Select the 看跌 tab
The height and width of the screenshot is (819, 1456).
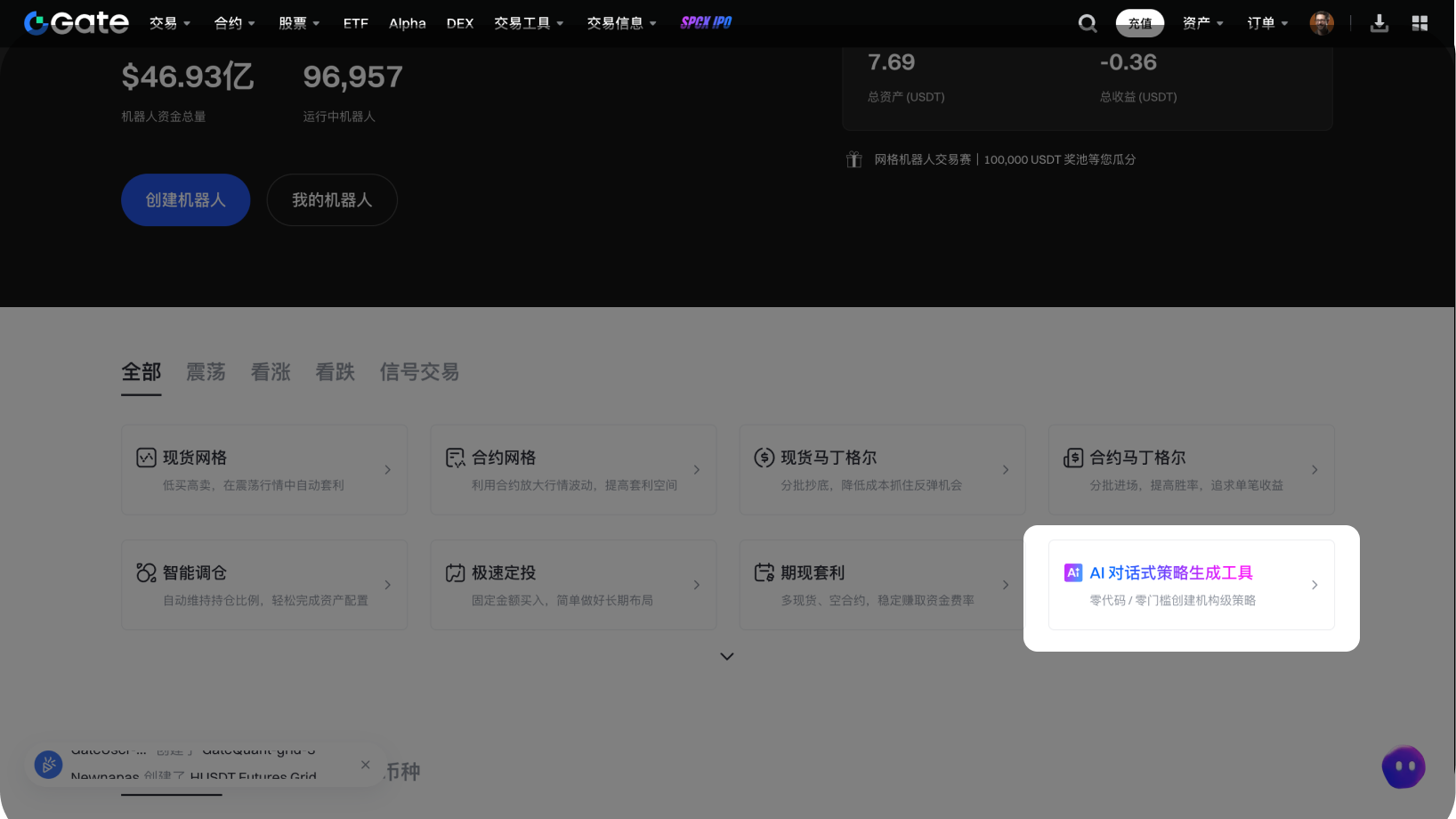point(335,372)
